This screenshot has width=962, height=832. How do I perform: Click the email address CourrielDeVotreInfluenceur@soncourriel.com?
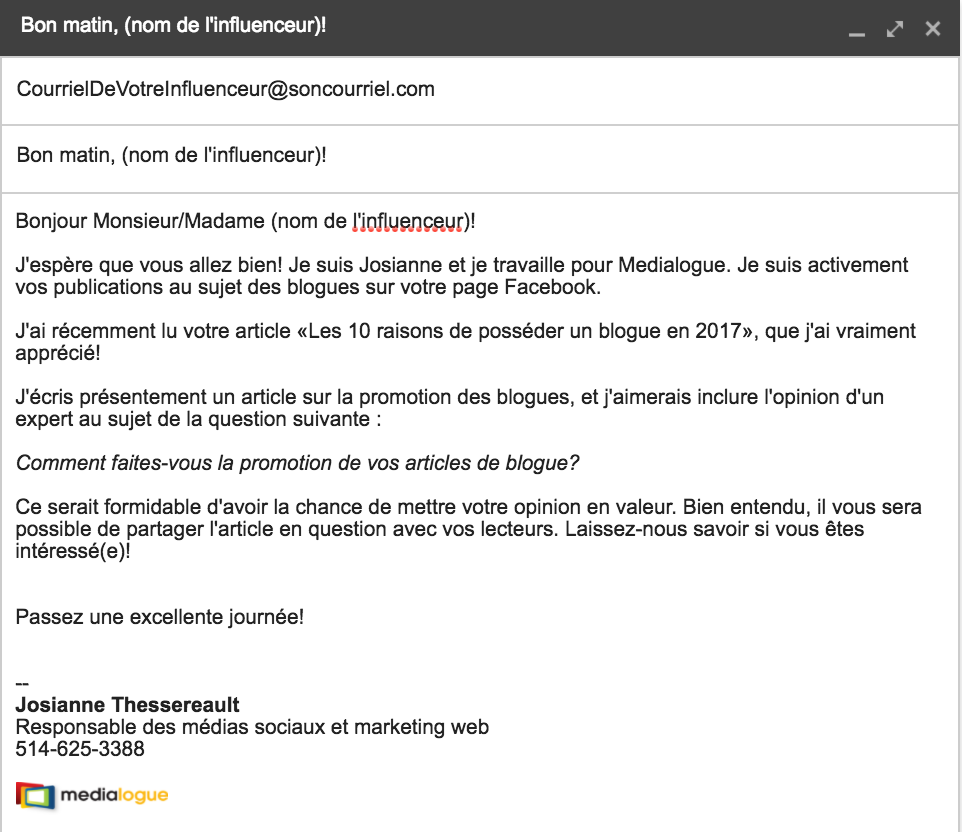[225, 89]
